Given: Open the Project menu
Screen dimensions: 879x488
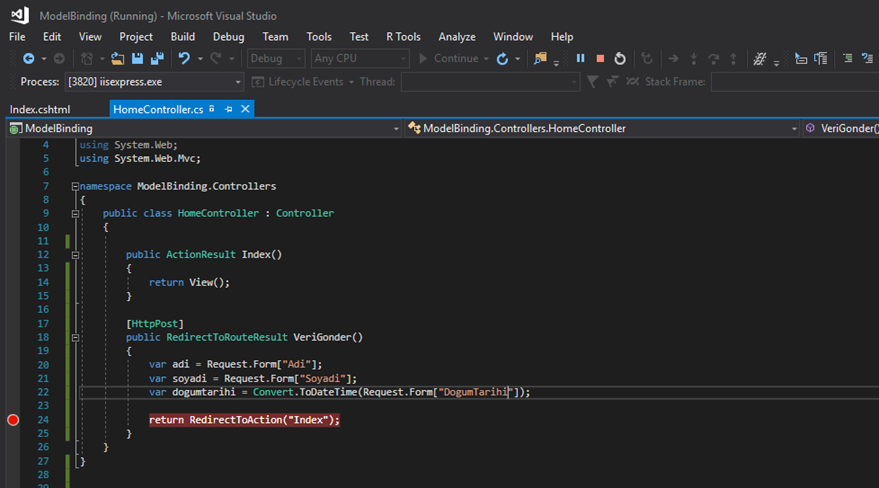Looking at the screenshot, I should [x=136, y=36].
